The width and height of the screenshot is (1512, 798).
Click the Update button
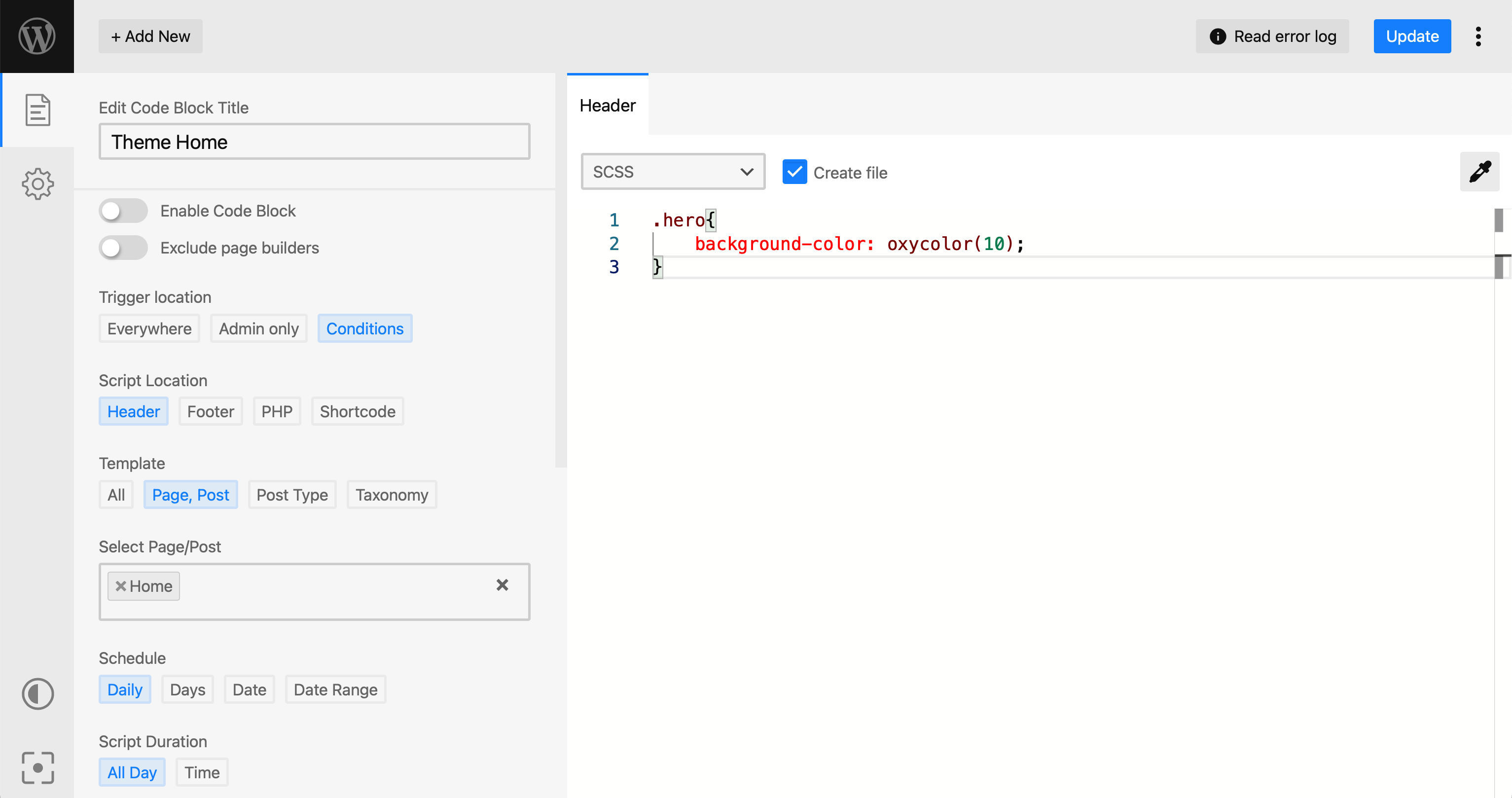pos(1411,36)
